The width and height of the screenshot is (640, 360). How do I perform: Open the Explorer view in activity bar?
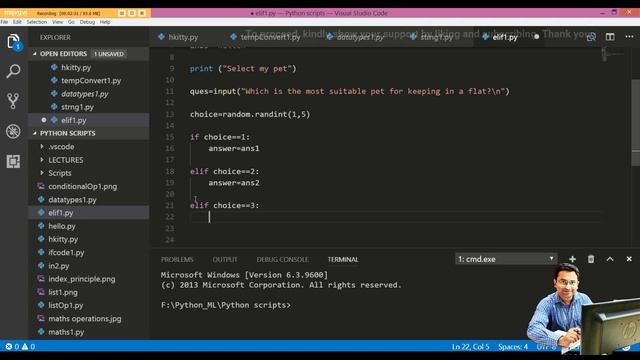tap(13, 42)
